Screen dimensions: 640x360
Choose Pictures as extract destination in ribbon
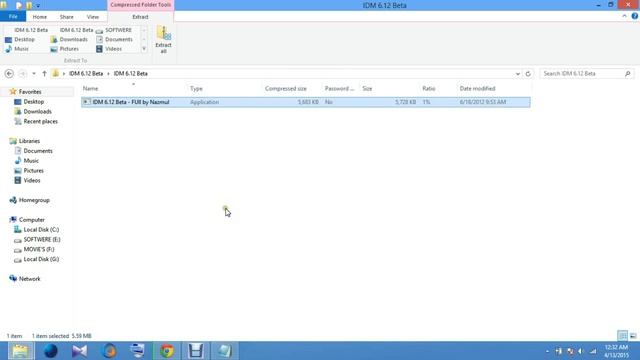64,49
